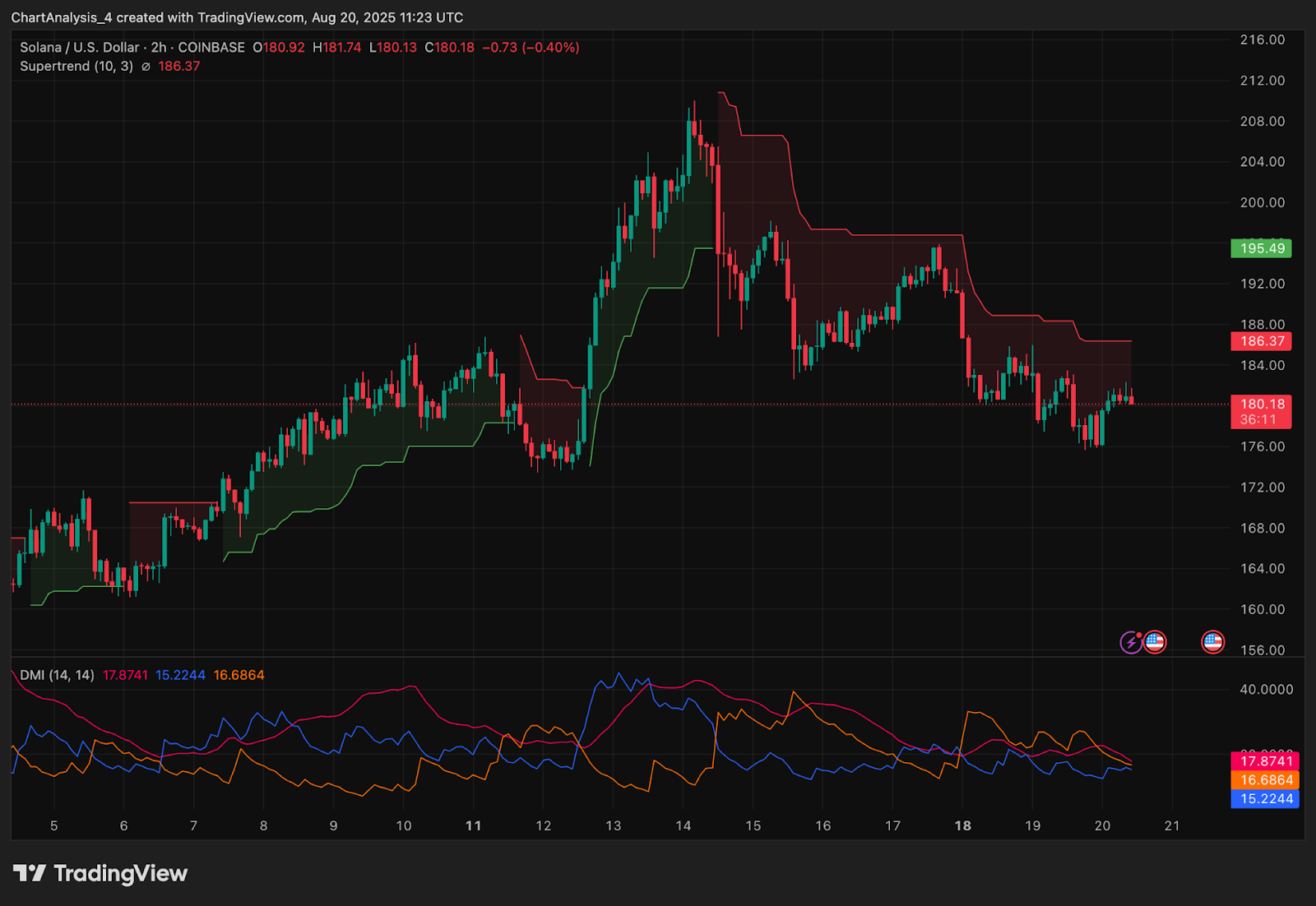Click the date 11 on the time axis
Image resolution: width=1316 pixels, height=906 pixels.
click(x=473, y=825)
